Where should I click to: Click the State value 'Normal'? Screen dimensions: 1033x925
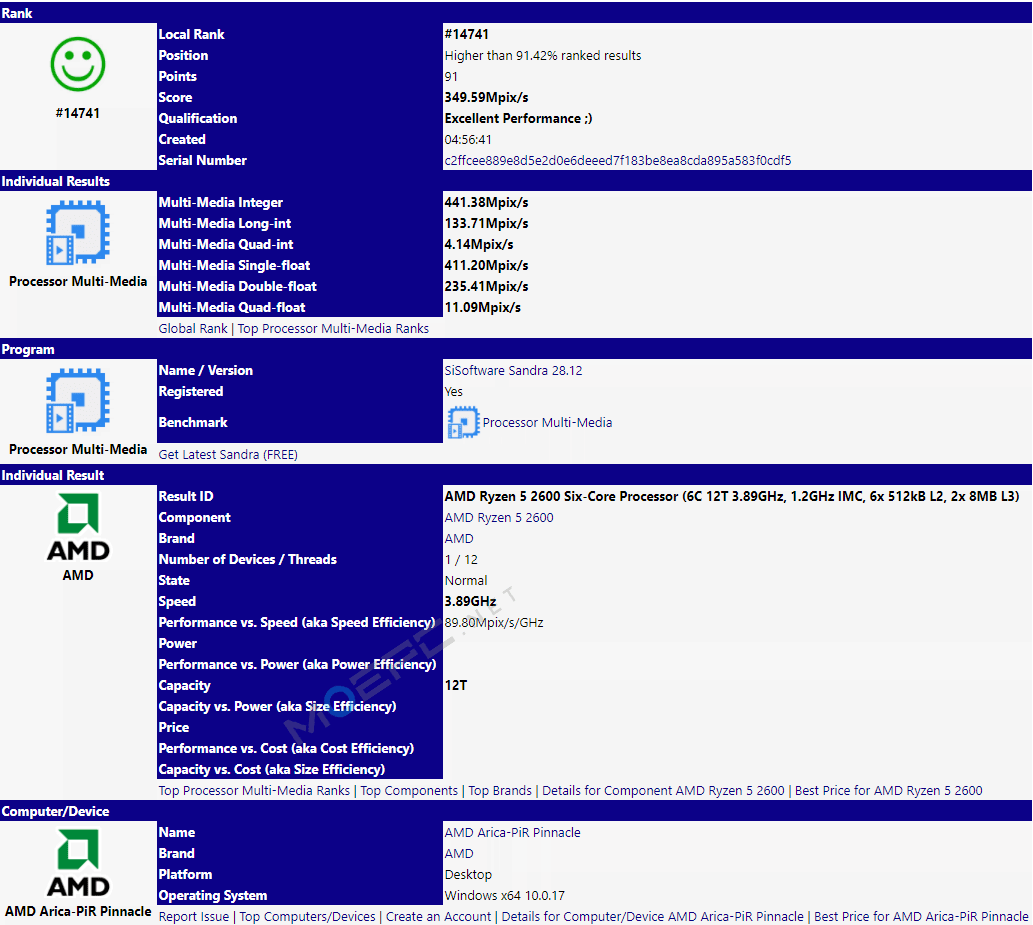[x=466, y=580]
